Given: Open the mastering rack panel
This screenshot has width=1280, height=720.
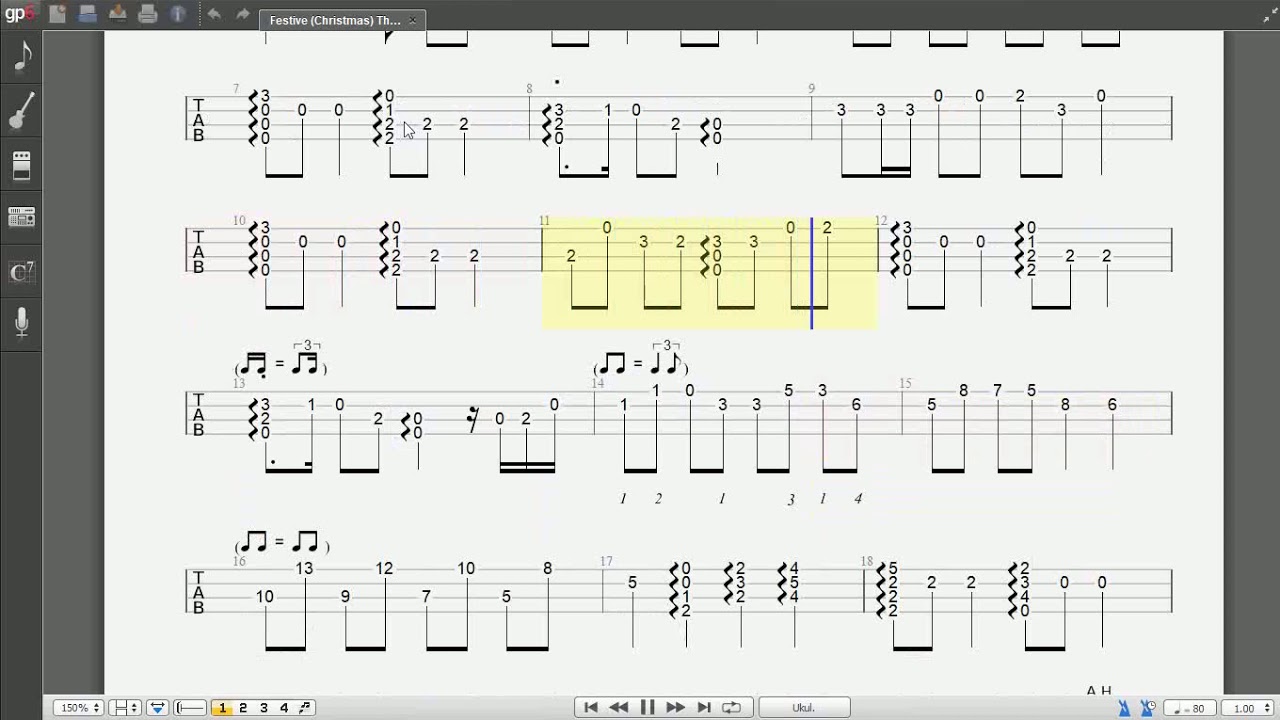Looking at the screenshot, I should pos(22,216).
